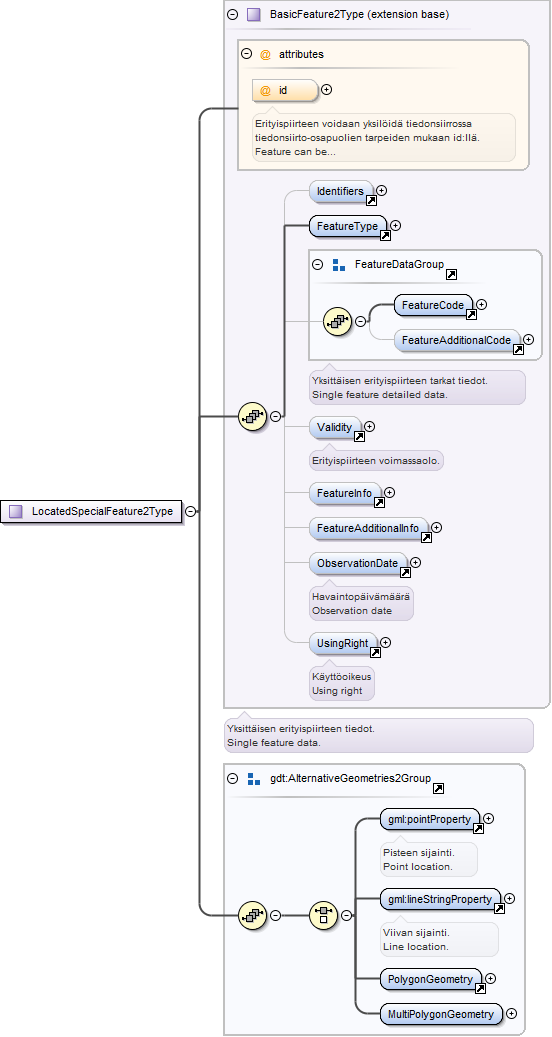Select the LocatedSpecialFeature2Type node
Viewport: 552px width, 1037px height.
click(91, 511)
